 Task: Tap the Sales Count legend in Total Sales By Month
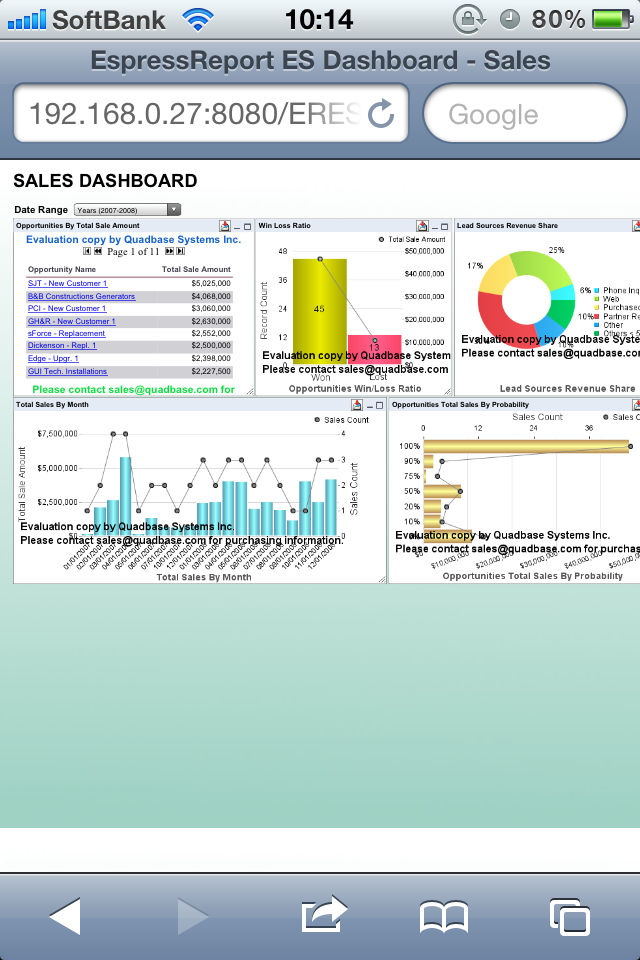342,420
